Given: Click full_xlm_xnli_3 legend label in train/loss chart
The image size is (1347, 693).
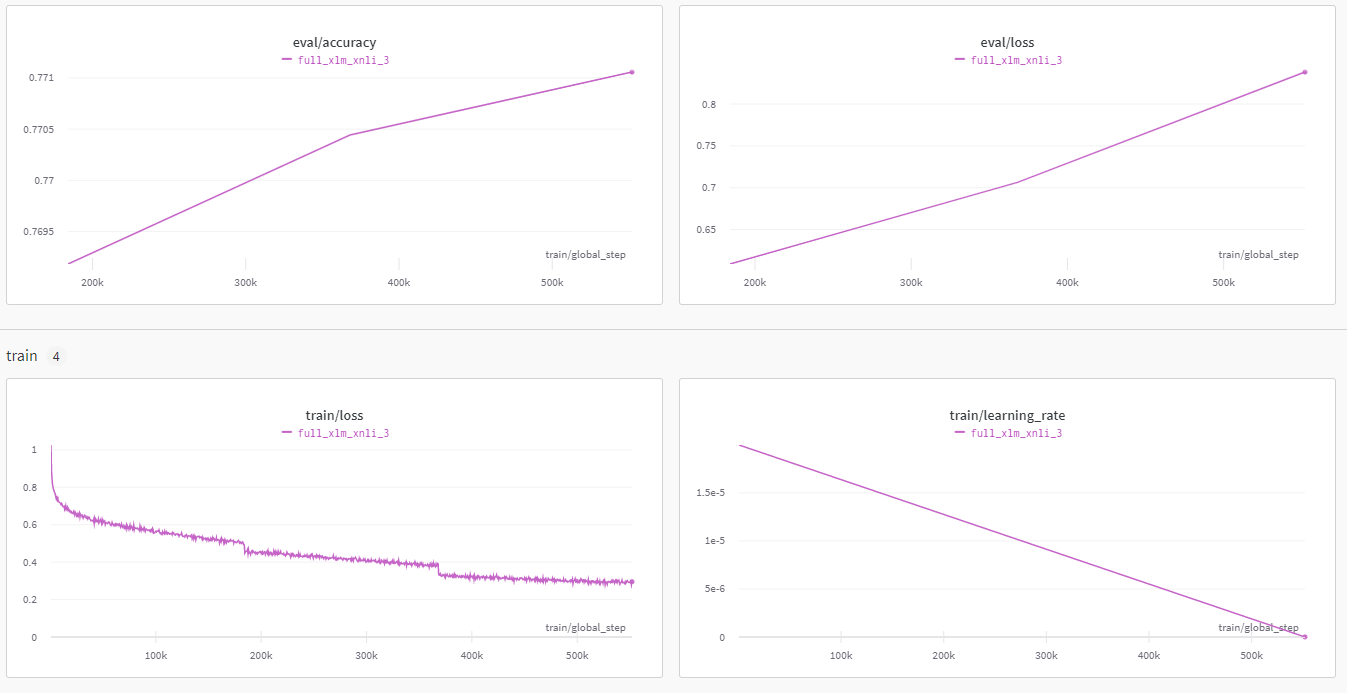Looking at the screenshot, I should [343, 433].
